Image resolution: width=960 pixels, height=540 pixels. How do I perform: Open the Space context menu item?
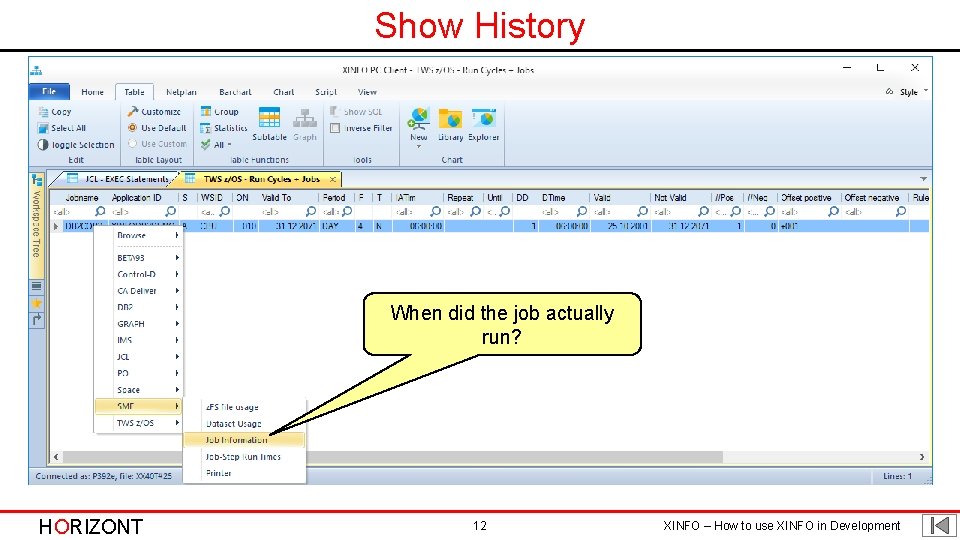tap(139, 390)
